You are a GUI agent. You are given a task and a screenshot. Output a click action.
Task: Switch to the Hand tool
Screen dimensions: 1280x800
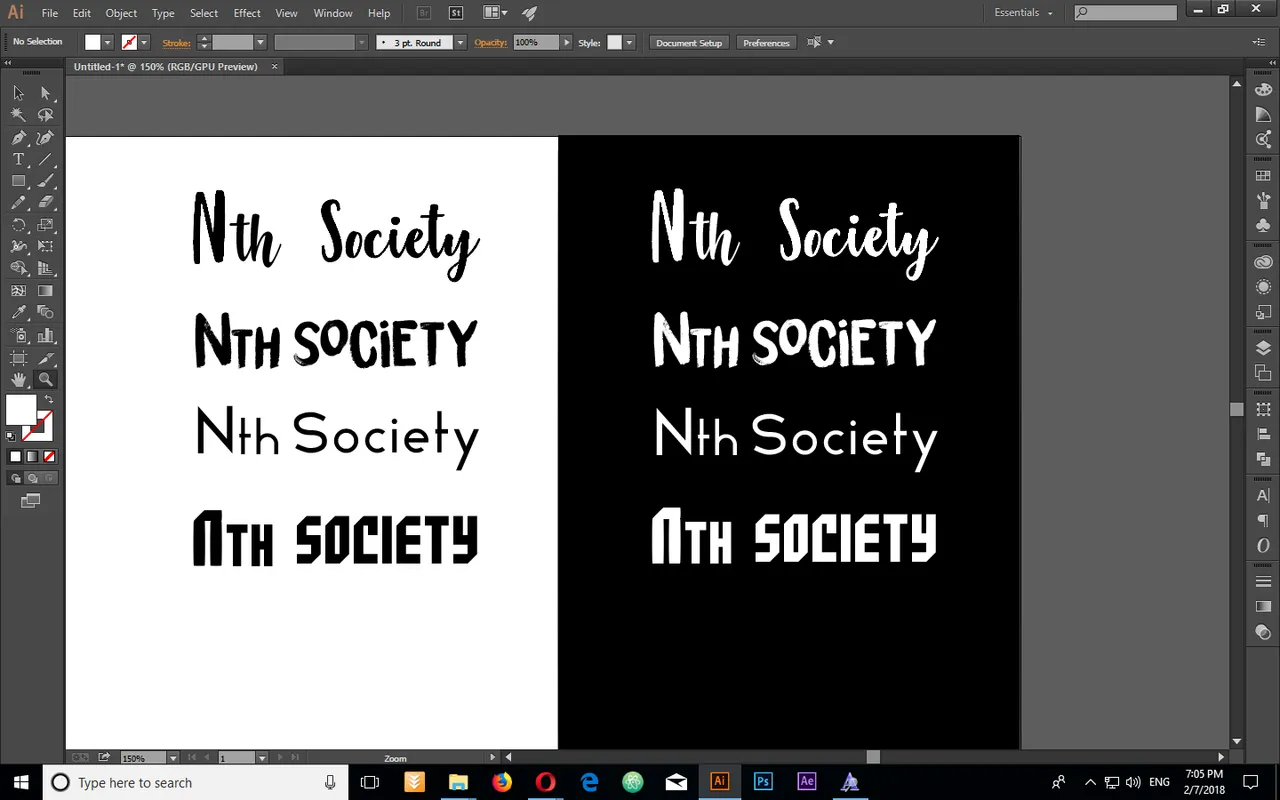[18, 380]
